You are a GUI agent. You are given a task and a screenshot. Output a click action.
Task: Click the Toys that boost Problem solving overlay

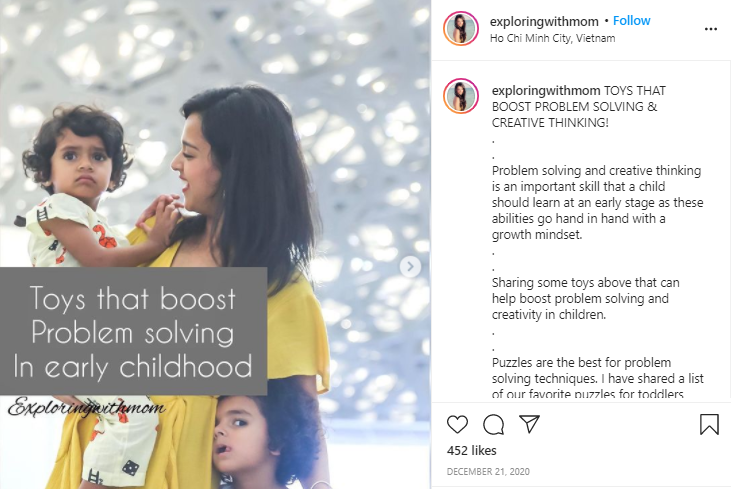coord(133,331)
